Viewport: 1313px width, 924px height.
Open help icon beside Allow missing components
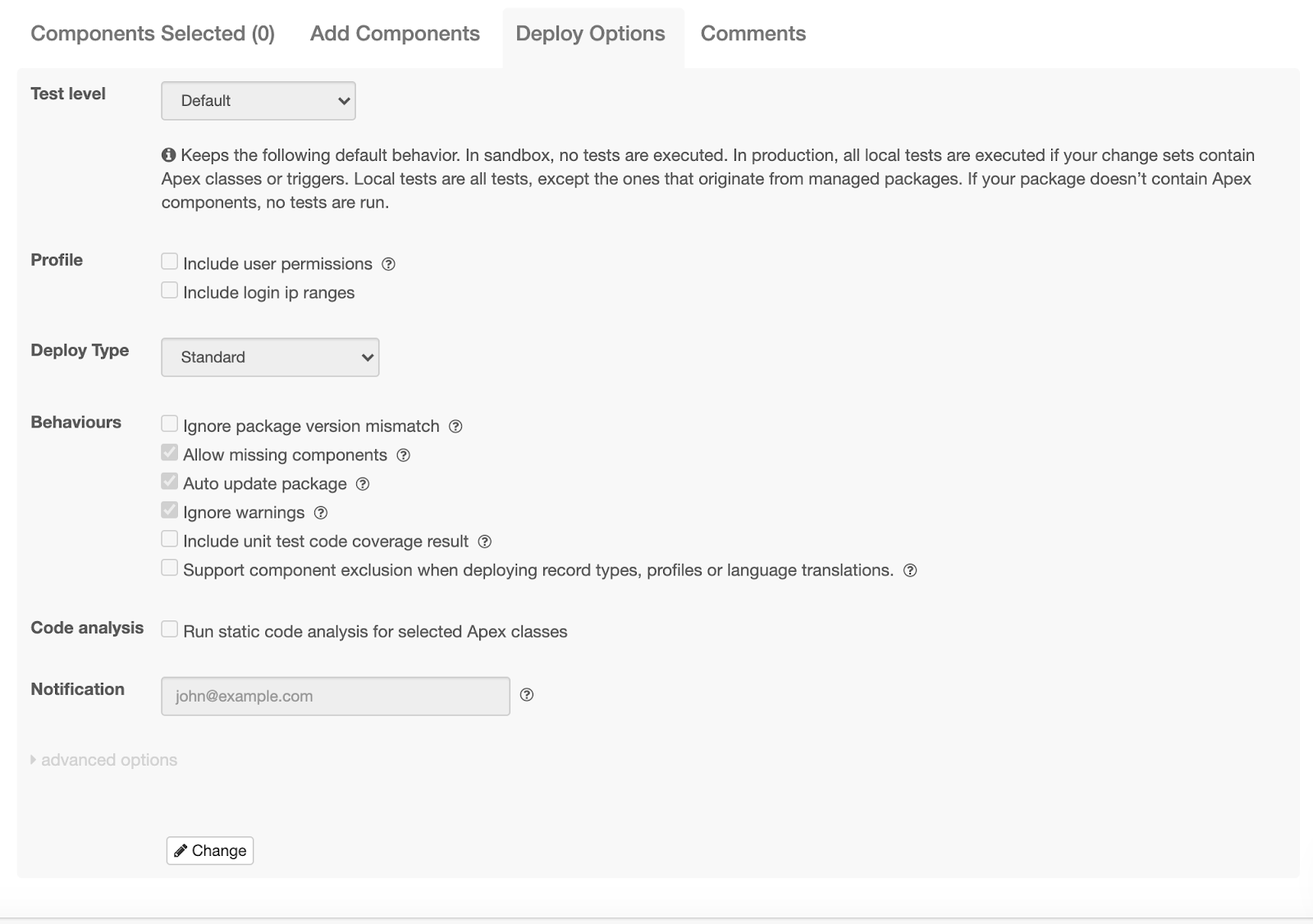(403, 455)
